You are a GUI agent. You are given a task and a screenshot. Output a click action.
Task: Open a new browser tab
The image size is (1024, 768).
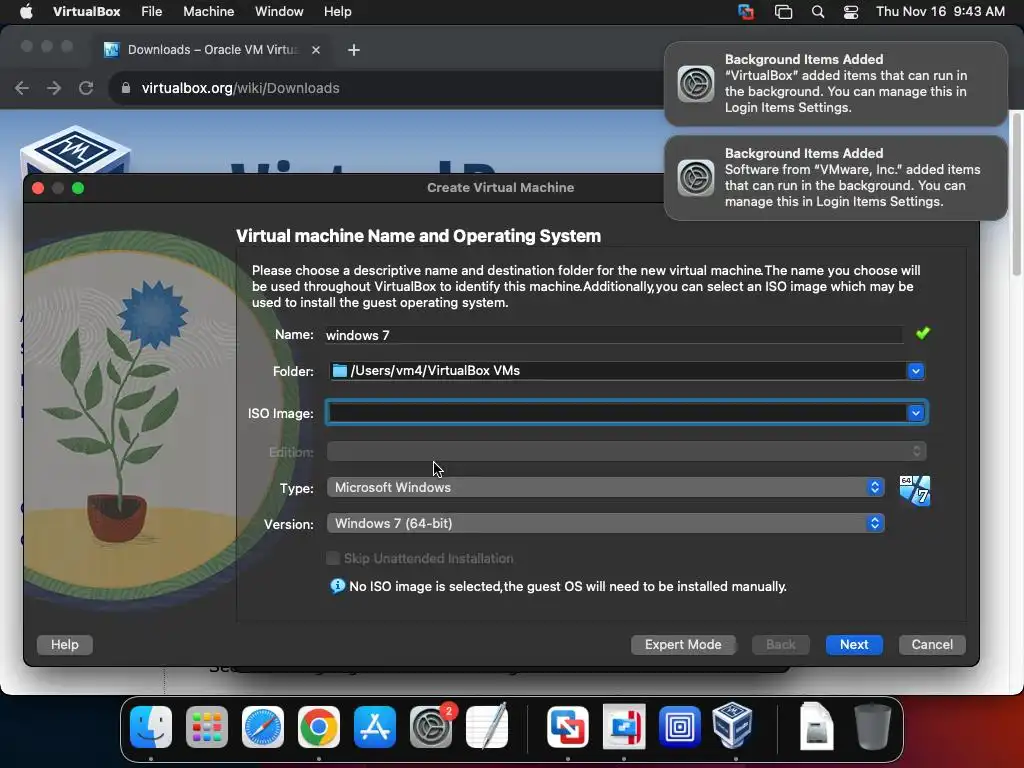click(354, 50)
